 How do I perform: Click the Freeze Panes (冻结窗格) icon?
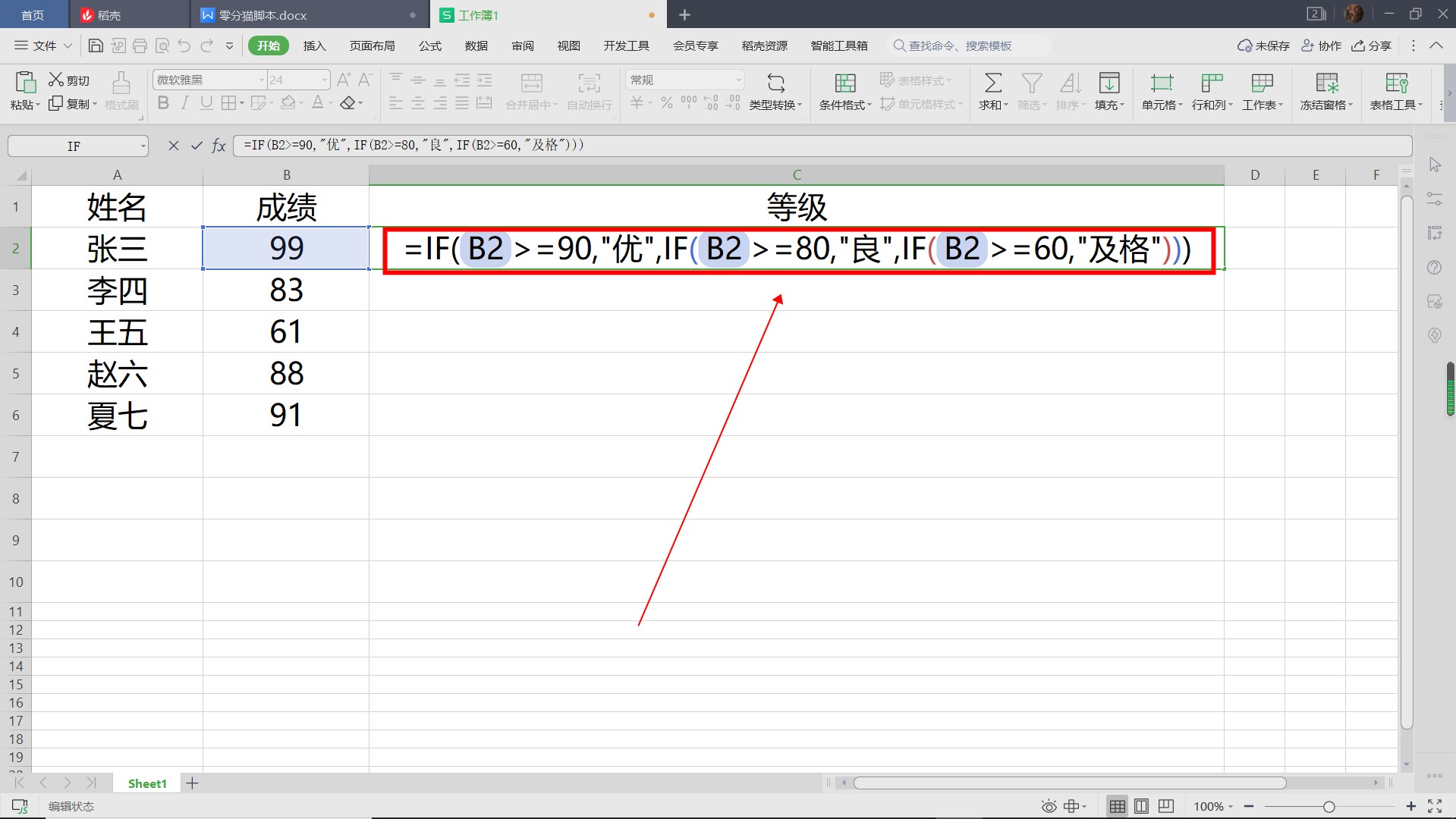tap(1326, 83)
